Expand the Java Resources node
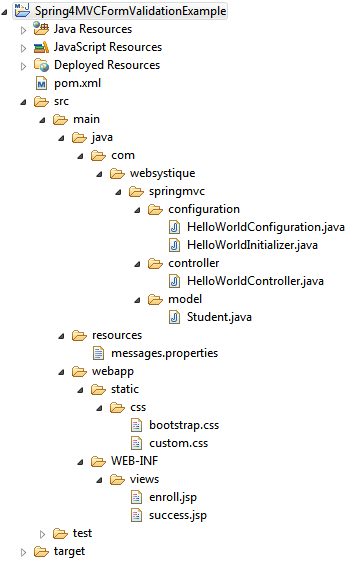This screenshot has width=364, height=561. click(x=23, y=30)
